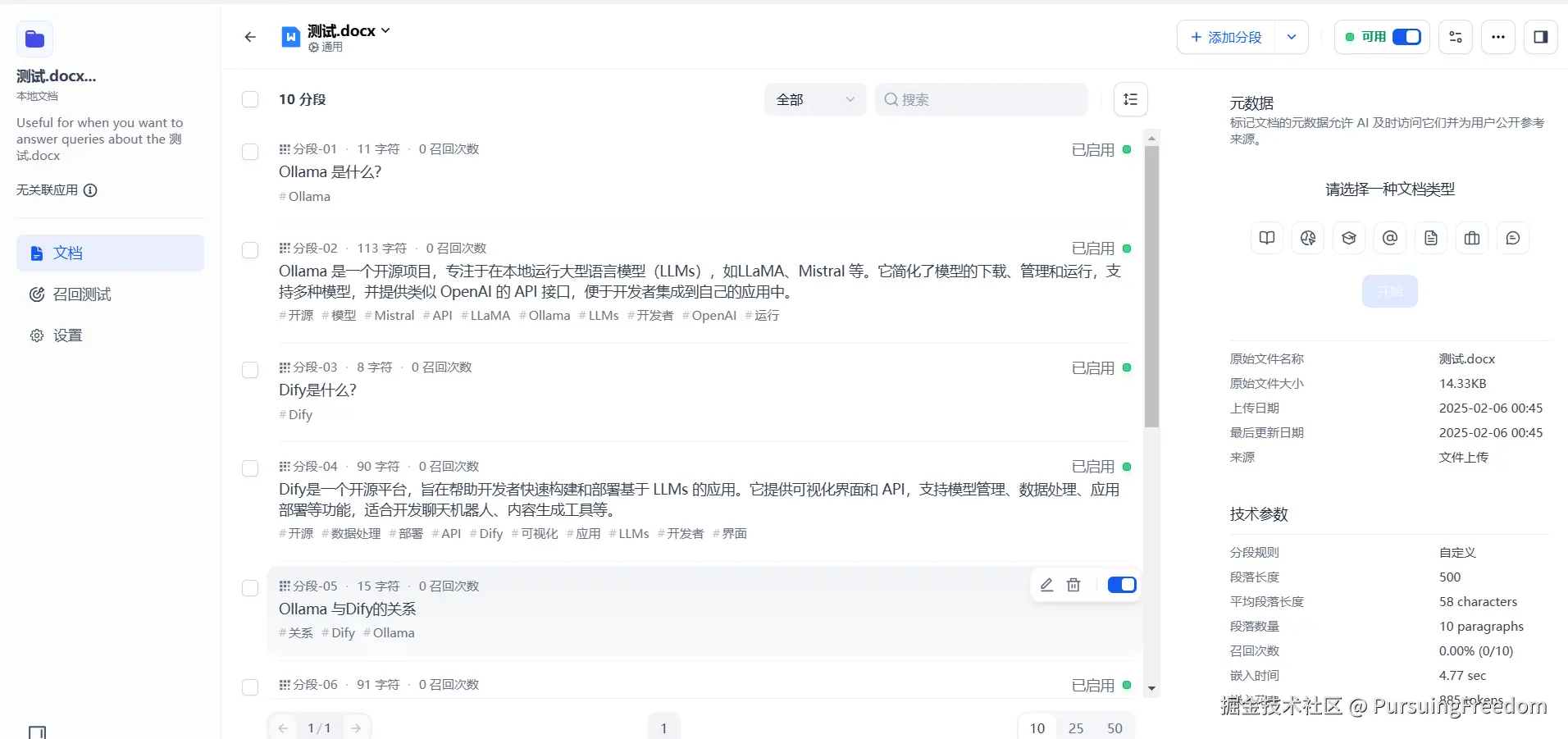Click the drag handle icon of 分段-01

[285, 148]
